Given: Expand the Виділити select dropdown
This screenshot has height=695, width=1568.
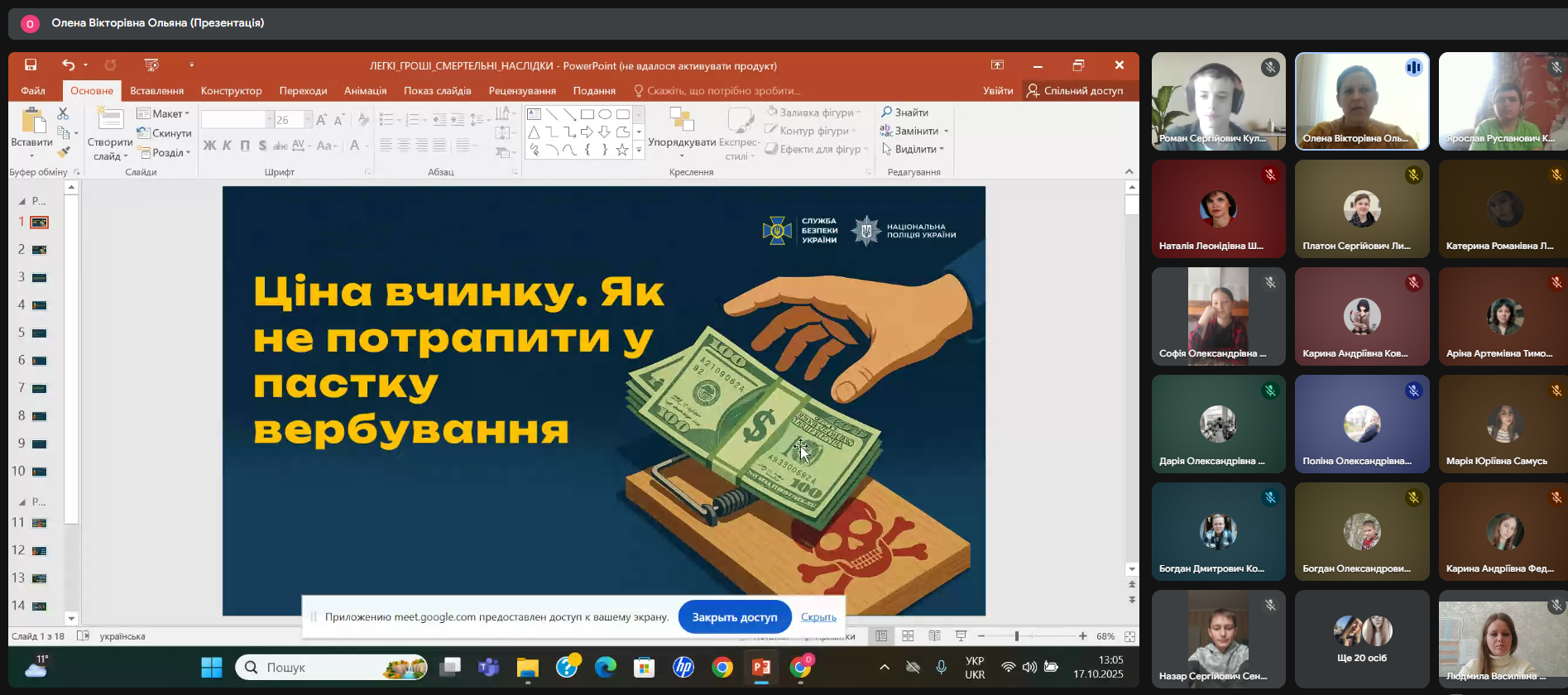Looking at the screenshot, I should point(913,149).
